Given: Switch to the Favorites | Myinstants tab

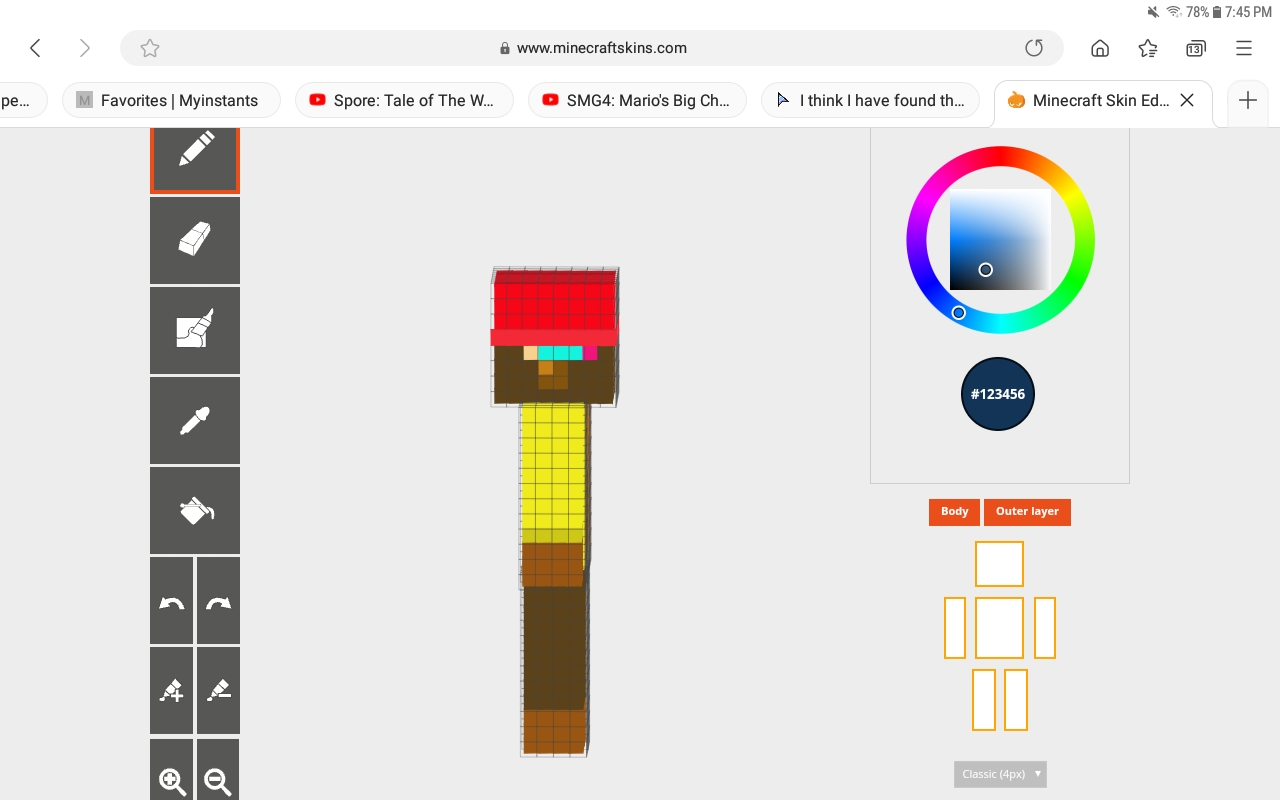Looking at the screenshot, I should tap(171, 100).
